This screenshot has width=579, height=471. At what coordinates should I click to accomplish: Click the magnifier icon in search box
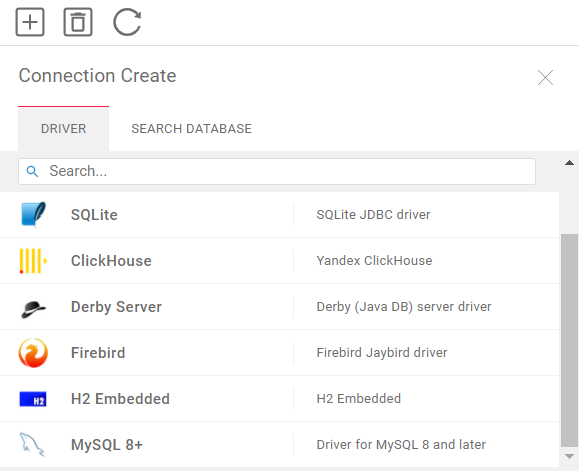click(x=32, y=171)
